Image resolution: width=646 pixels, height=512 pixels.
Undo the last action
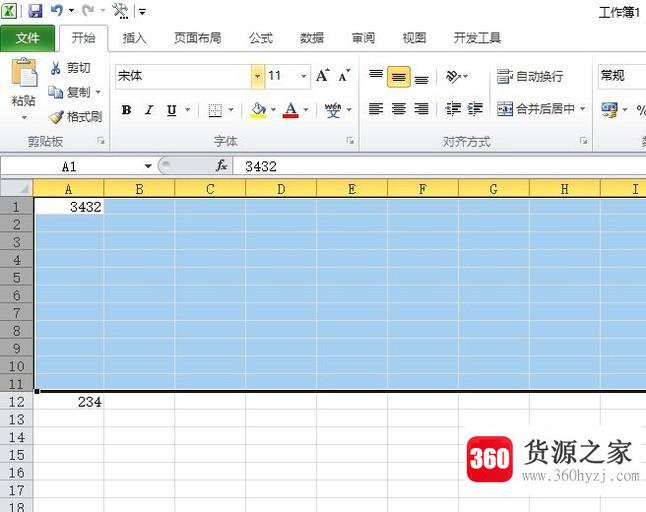click(x=57, y=10)
